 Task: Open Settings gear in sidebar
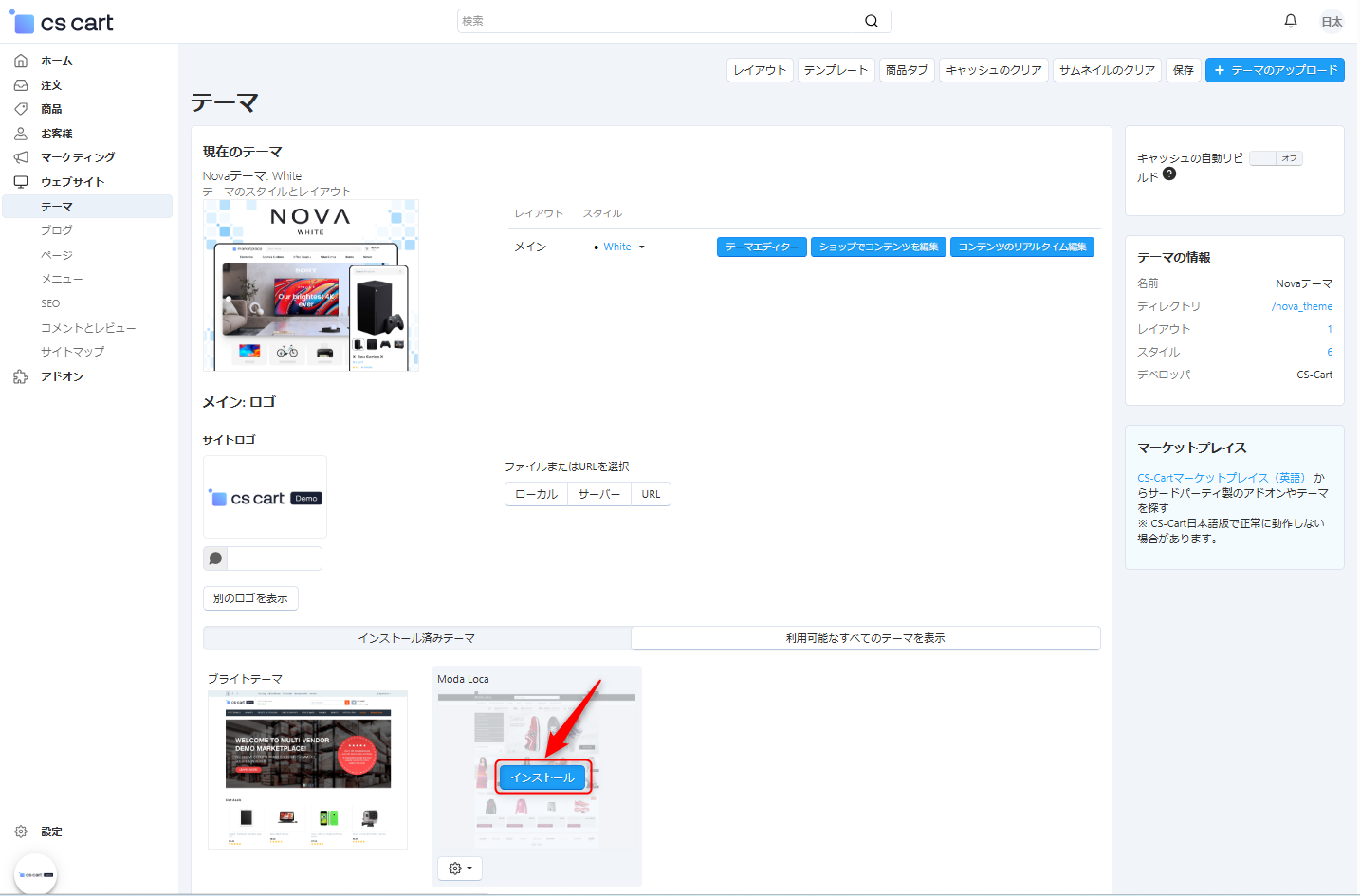(21, 832)
